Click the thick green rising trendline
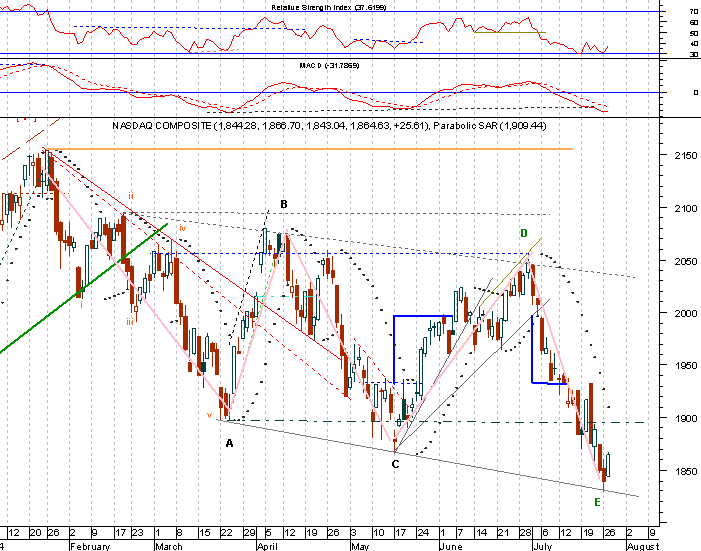This screenshot has width=701, height=551. coord(83,288)
